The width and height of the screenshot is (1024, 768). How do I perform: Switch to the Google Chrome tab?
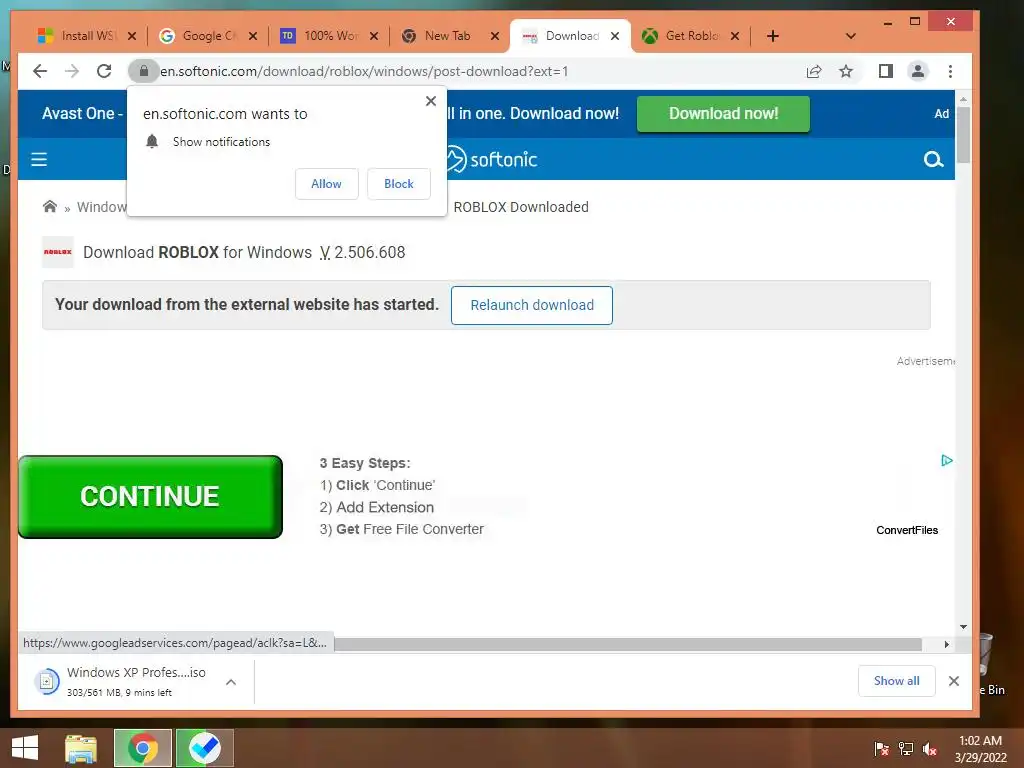pyautogui.click(x=198, y=36)
